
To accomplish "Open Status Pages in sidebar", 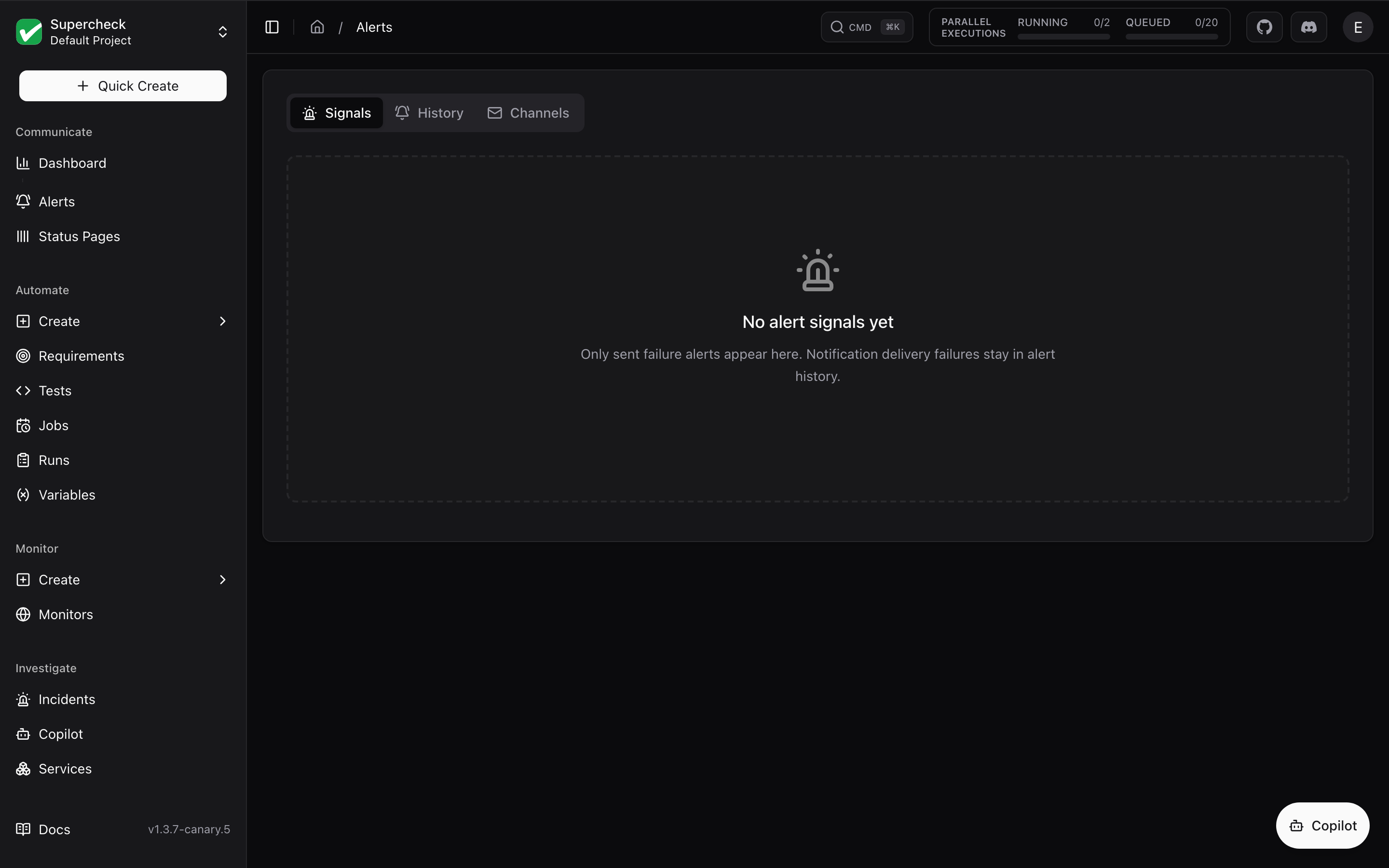I will 123,236.
